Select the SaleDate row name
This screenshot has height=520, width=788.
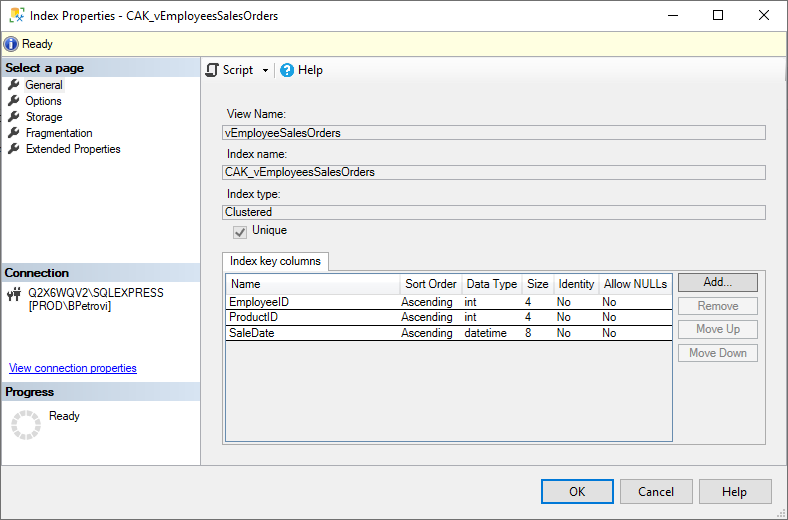point(252,333)
